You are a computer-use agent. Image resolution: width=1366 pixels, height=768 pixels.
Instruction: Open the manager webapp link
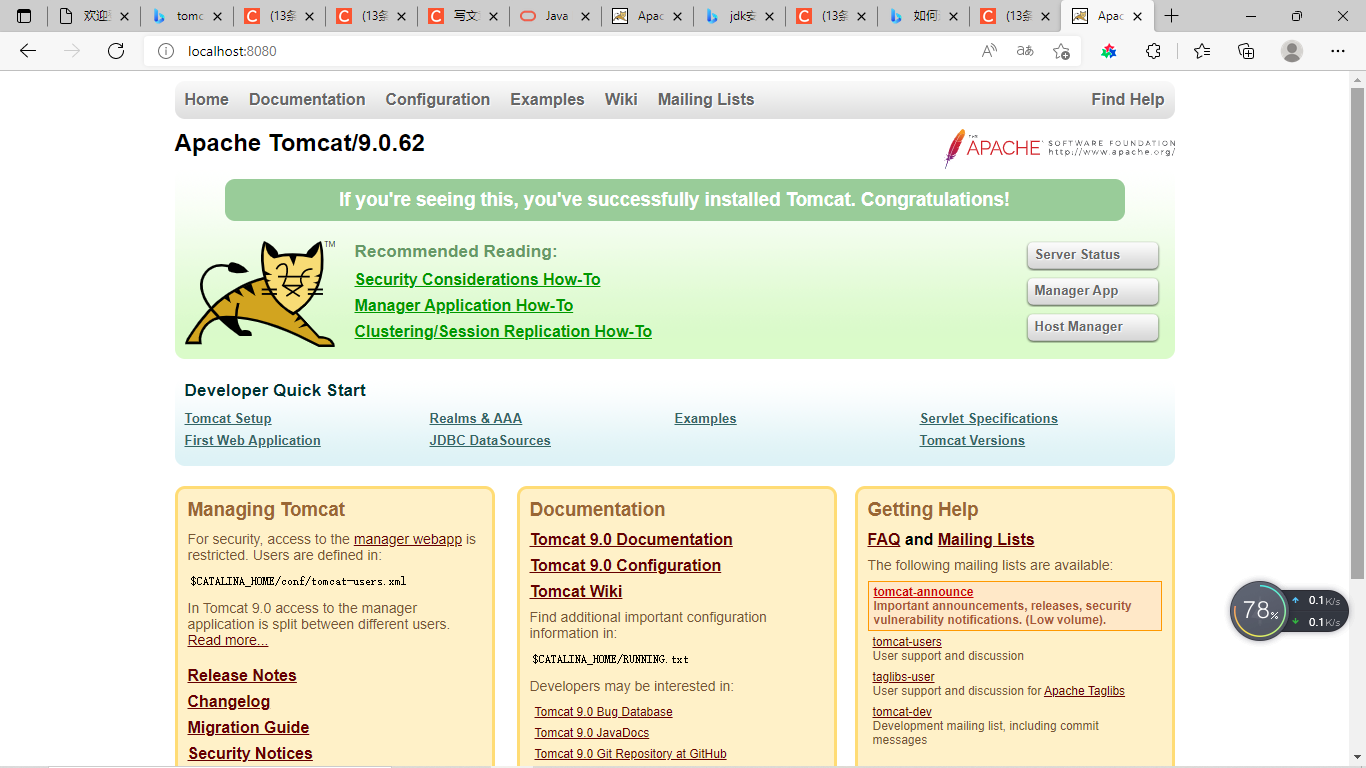pos(408,539)
